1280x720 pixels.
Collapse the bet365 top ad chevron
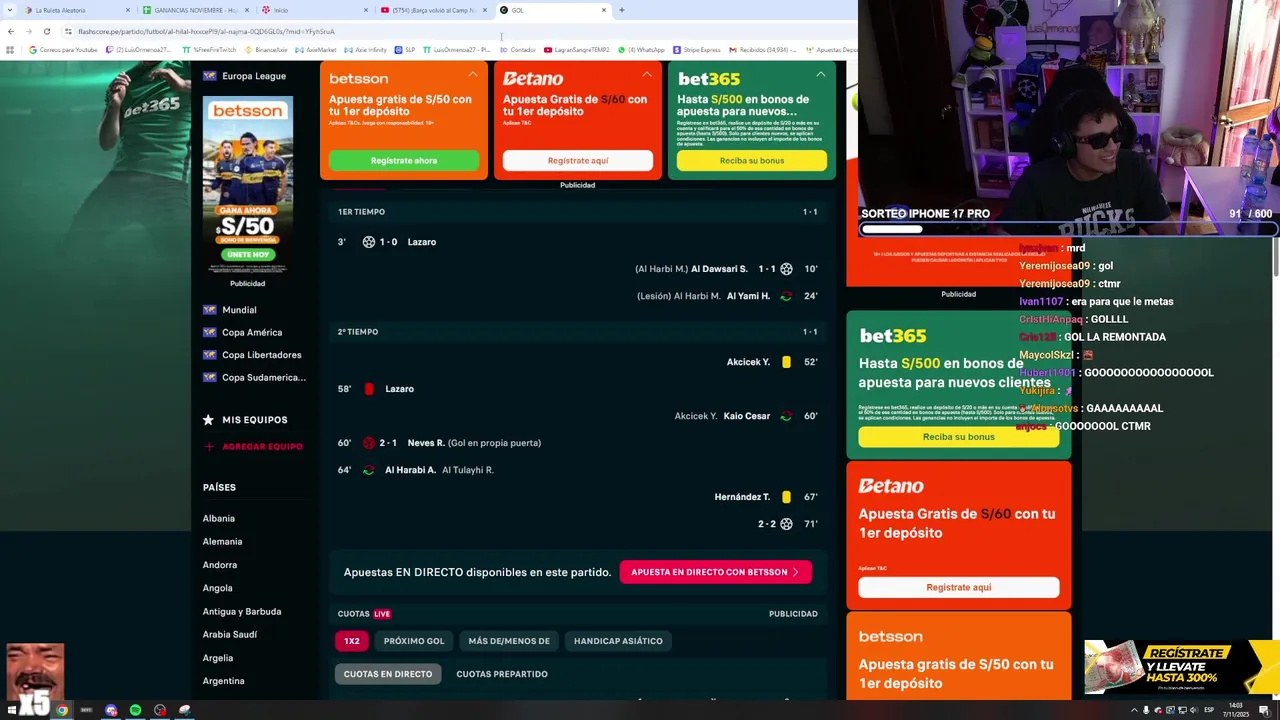click(821, 75)
